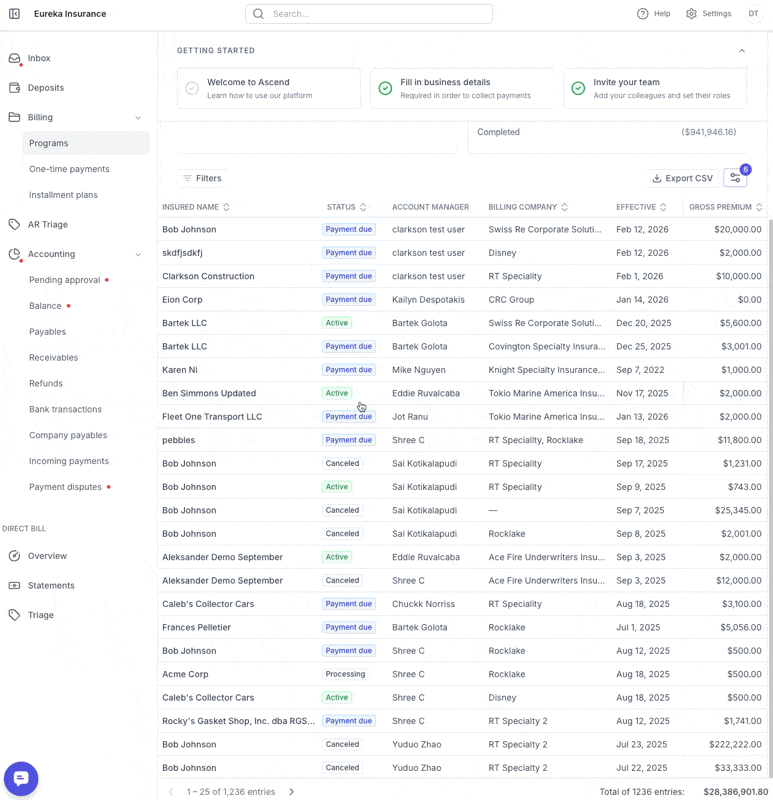Open column settings sliders icon
Image resolution: width=773 pixels, height=800 pixels.
pyautogui.click(x=735, y=178)
